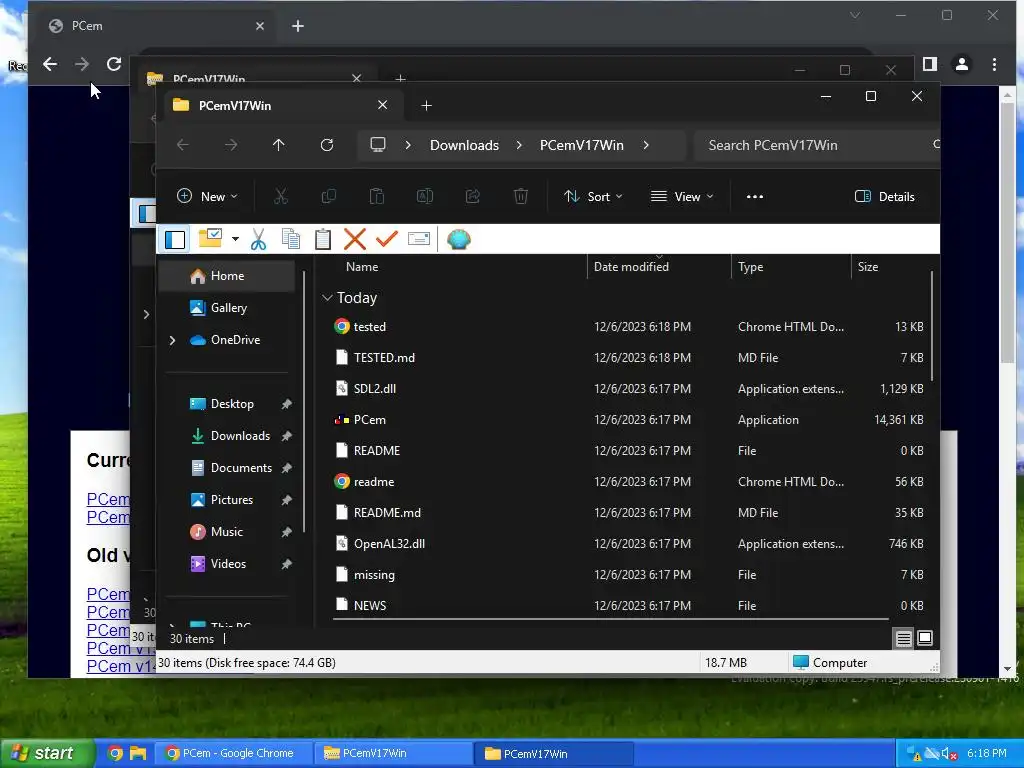Click the Paste clipboard icon in classic toolbar

point(323,240)
